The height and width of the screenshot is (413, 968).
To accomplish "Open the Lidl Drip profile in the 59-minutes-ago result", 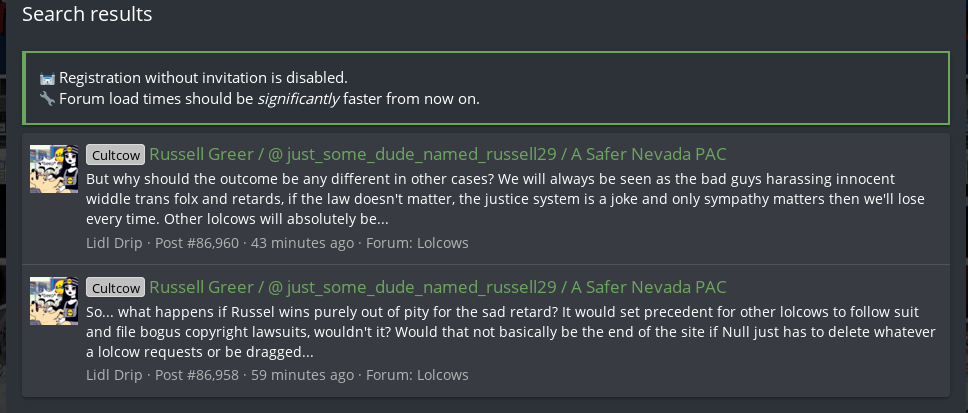I will 115,375.
